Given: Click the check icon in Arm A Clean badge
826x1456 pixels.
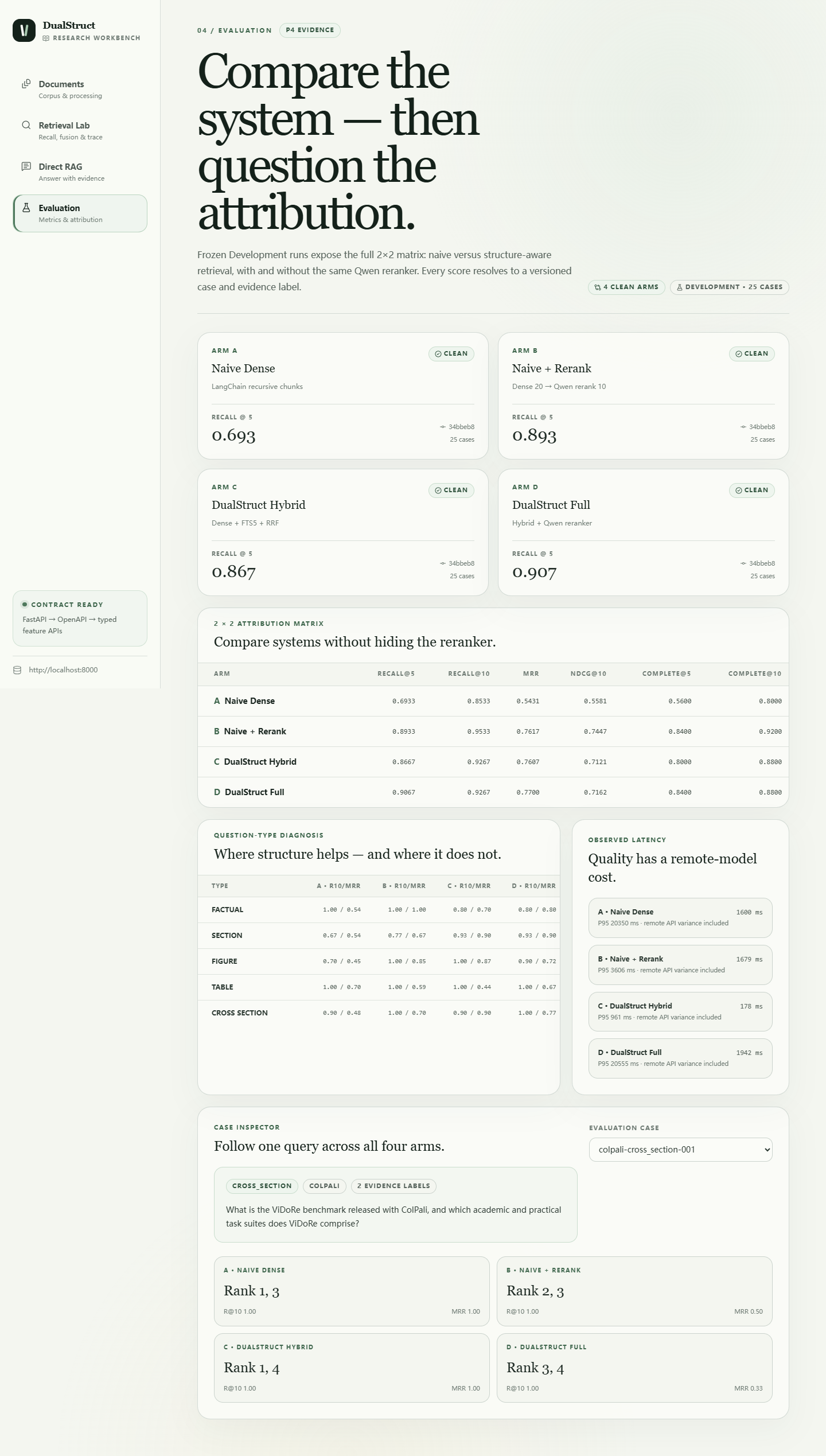Looking at the screenshot, I should click(438, 354).
